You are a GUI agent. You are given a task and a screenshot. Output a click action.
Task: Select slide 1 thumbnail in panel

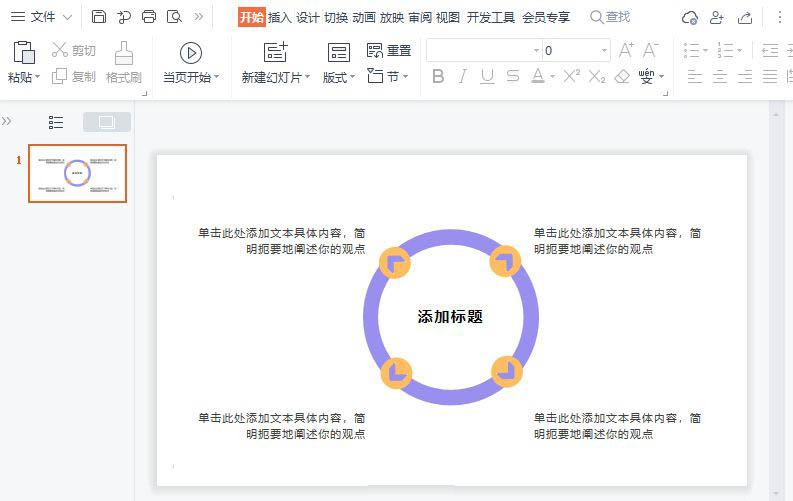(x=77, y=173)
